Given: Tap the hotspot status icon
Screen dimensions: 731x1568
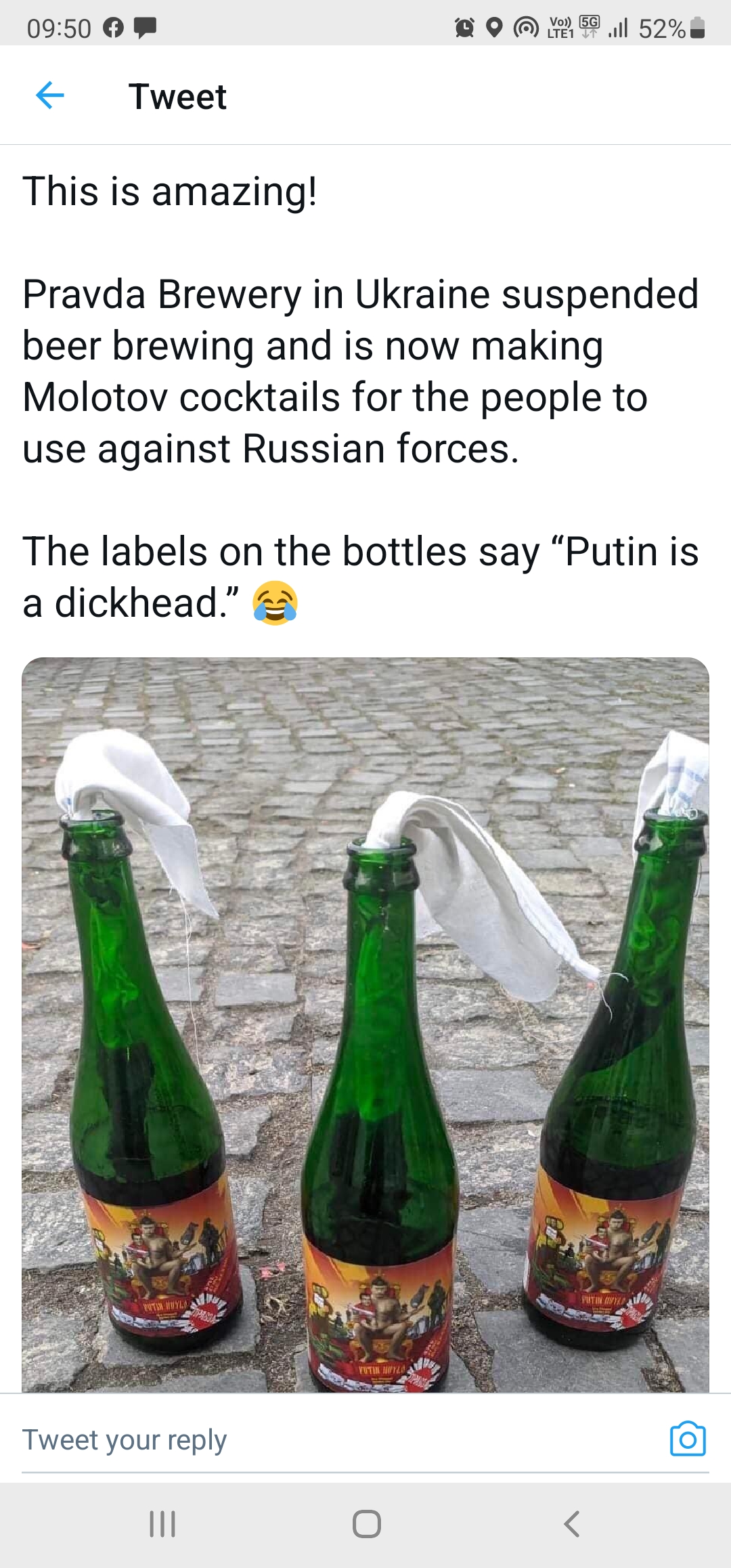Looking at the screenshot, I should pyautogui.click(x=526, y=28).
